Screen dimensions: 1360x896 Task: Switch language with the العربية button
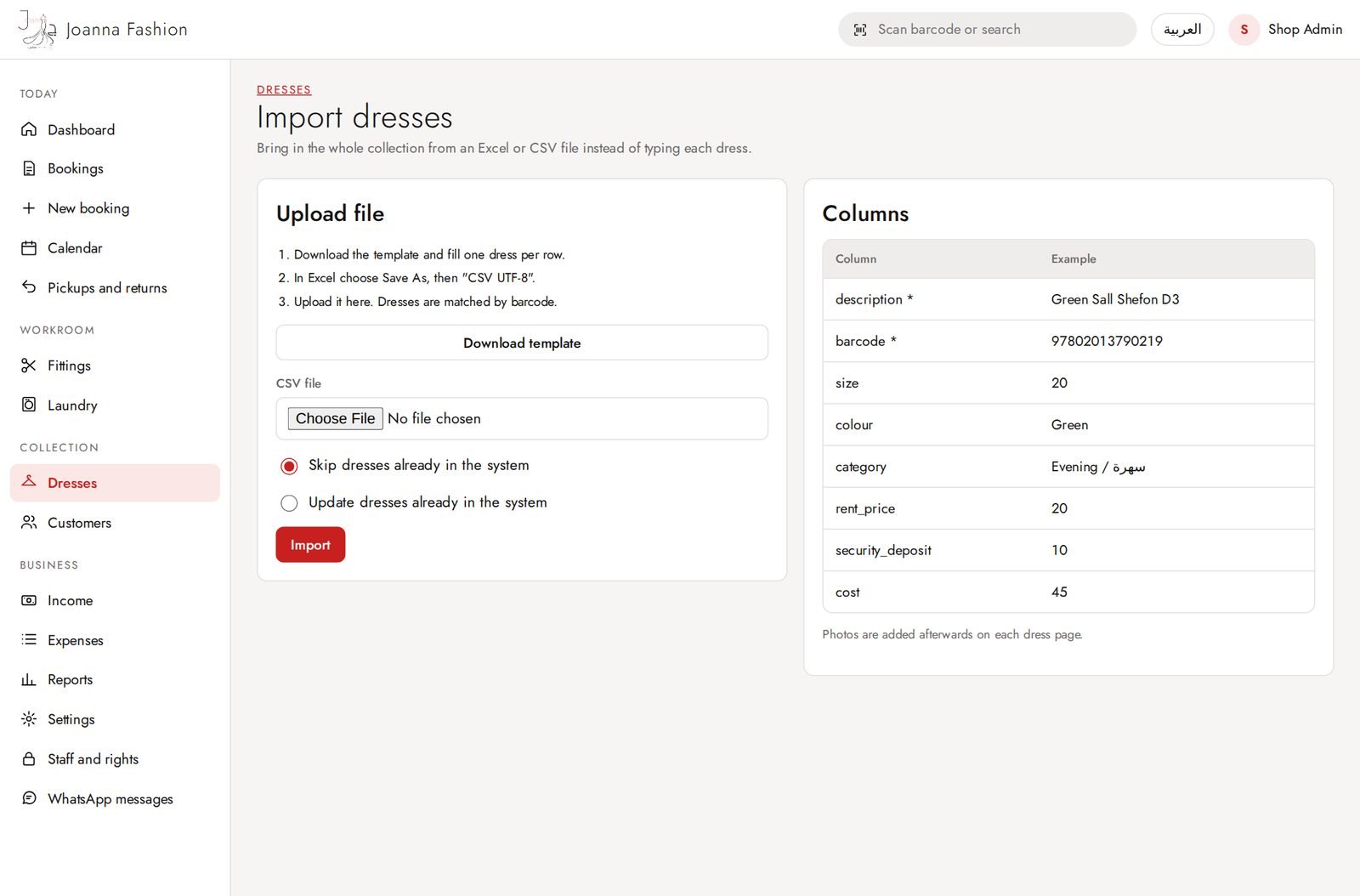[x=1182, y=30]
